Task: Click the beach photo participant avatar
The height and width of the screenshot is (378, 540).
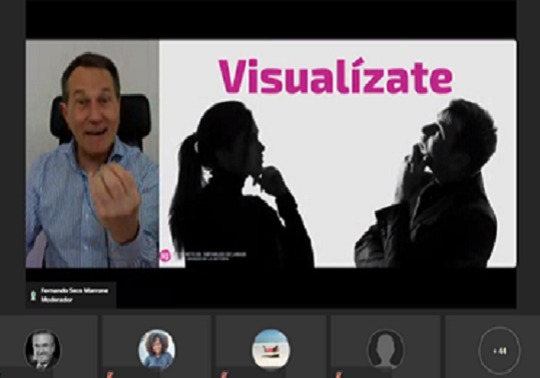Action: tap(270, 350)
